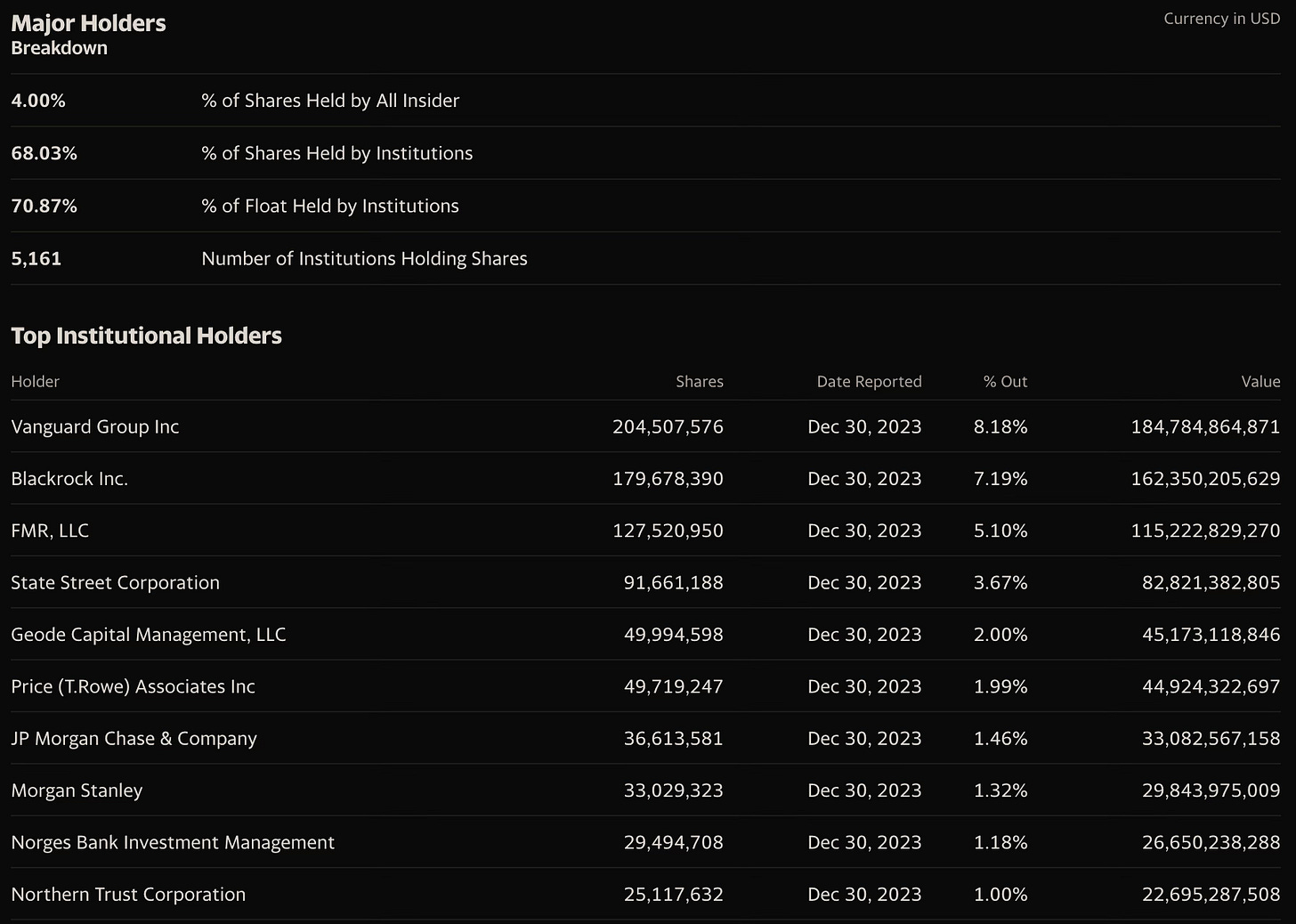Select Blackrock's 7.19% out value
This screenshot has width=1296, height=924.
[1000, 479]
